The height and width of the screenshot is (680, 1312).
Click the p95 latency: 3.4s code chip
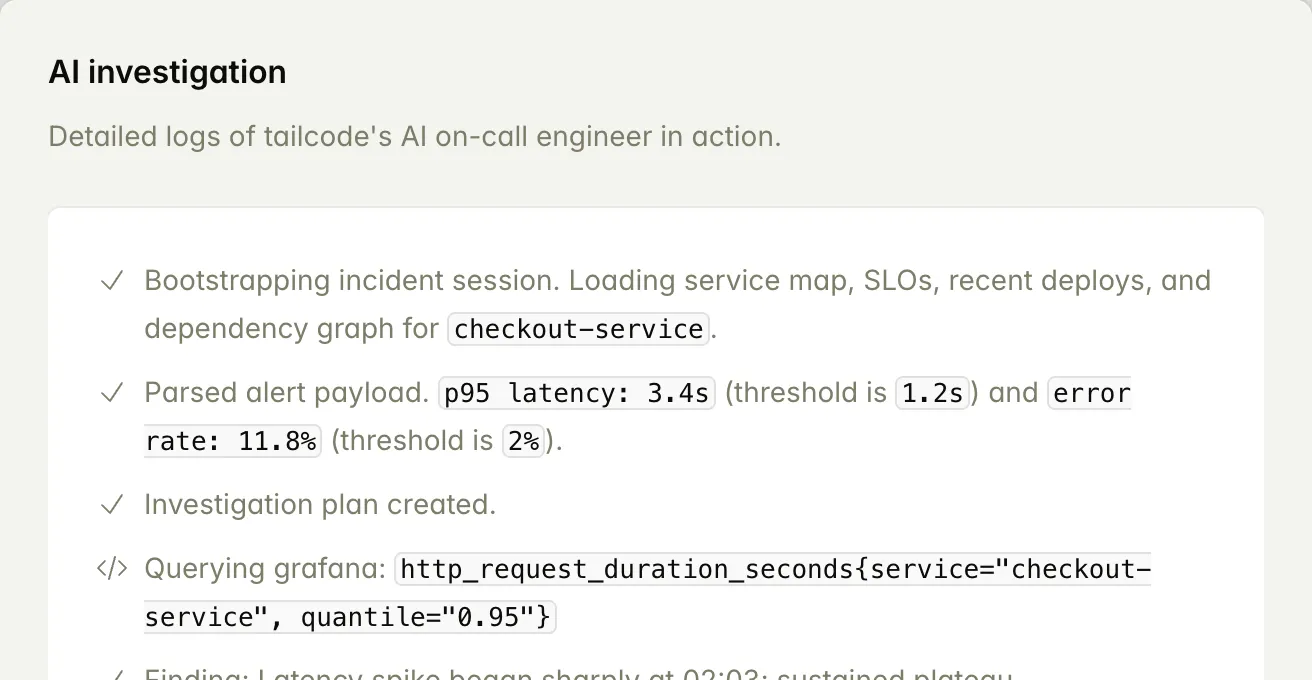coord(577,393)
